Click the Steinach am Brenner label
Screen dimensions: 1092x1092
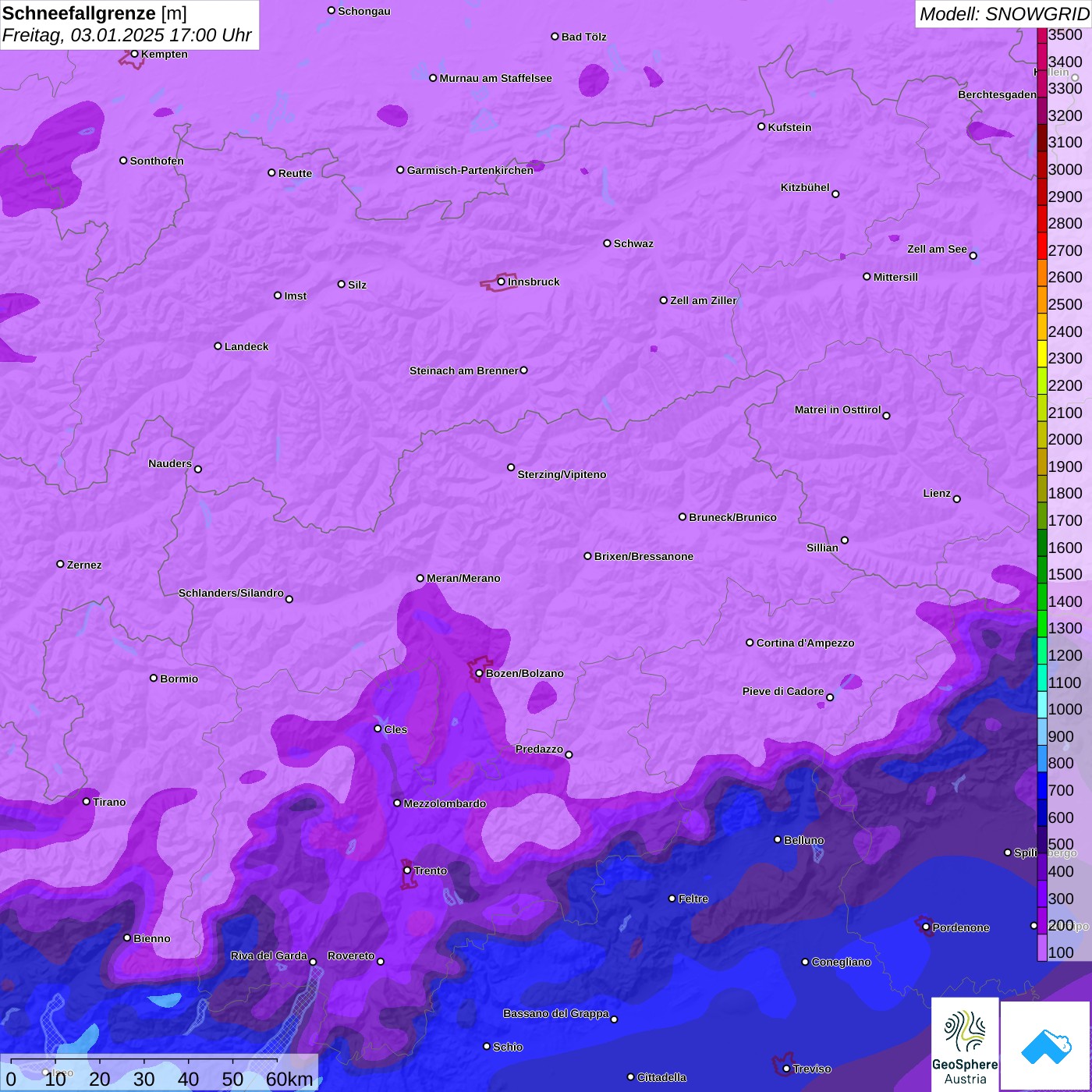click(464, 370)
